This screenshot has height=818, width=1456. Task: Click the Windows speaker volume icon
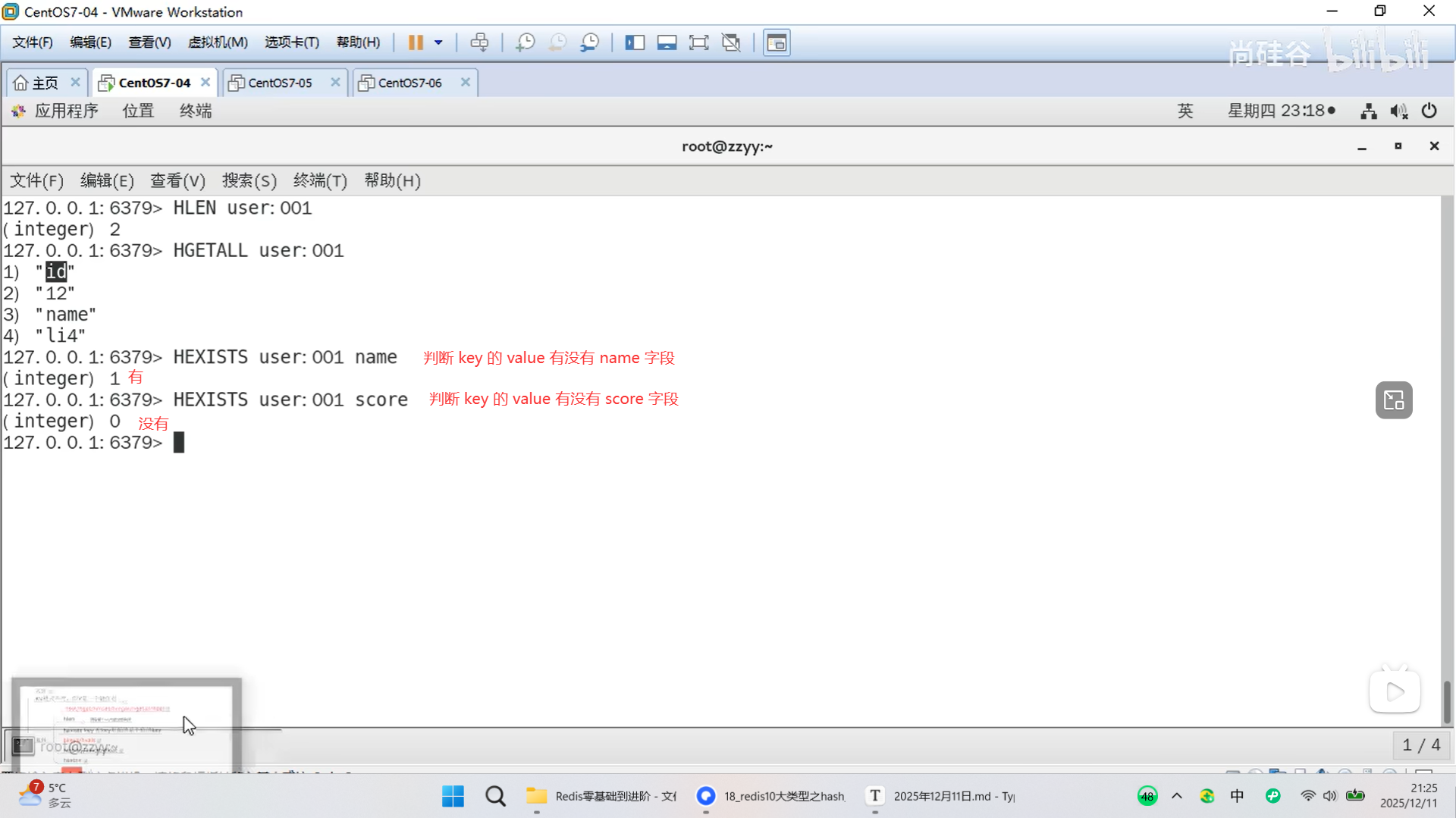[x=1330, y=796]
